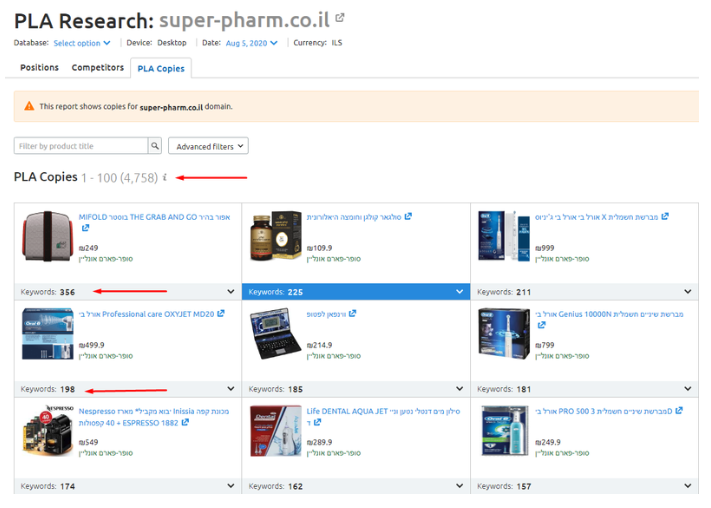711x508 pixels.
Task: Click the ₪249.9 price text
Action: coord(548,442)
